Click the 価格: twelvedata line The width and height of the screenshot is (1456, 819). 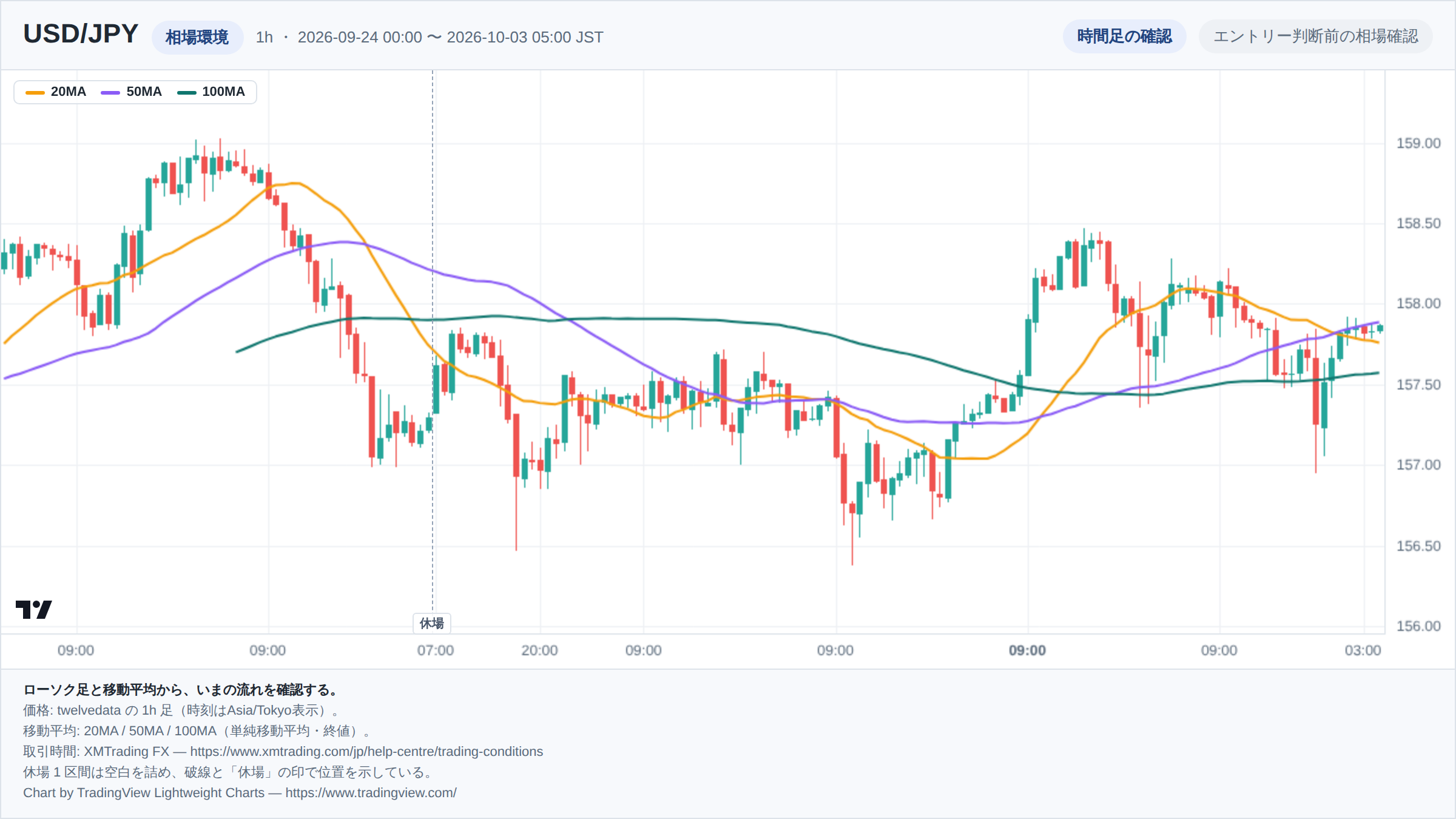click(x=184, y=710)
